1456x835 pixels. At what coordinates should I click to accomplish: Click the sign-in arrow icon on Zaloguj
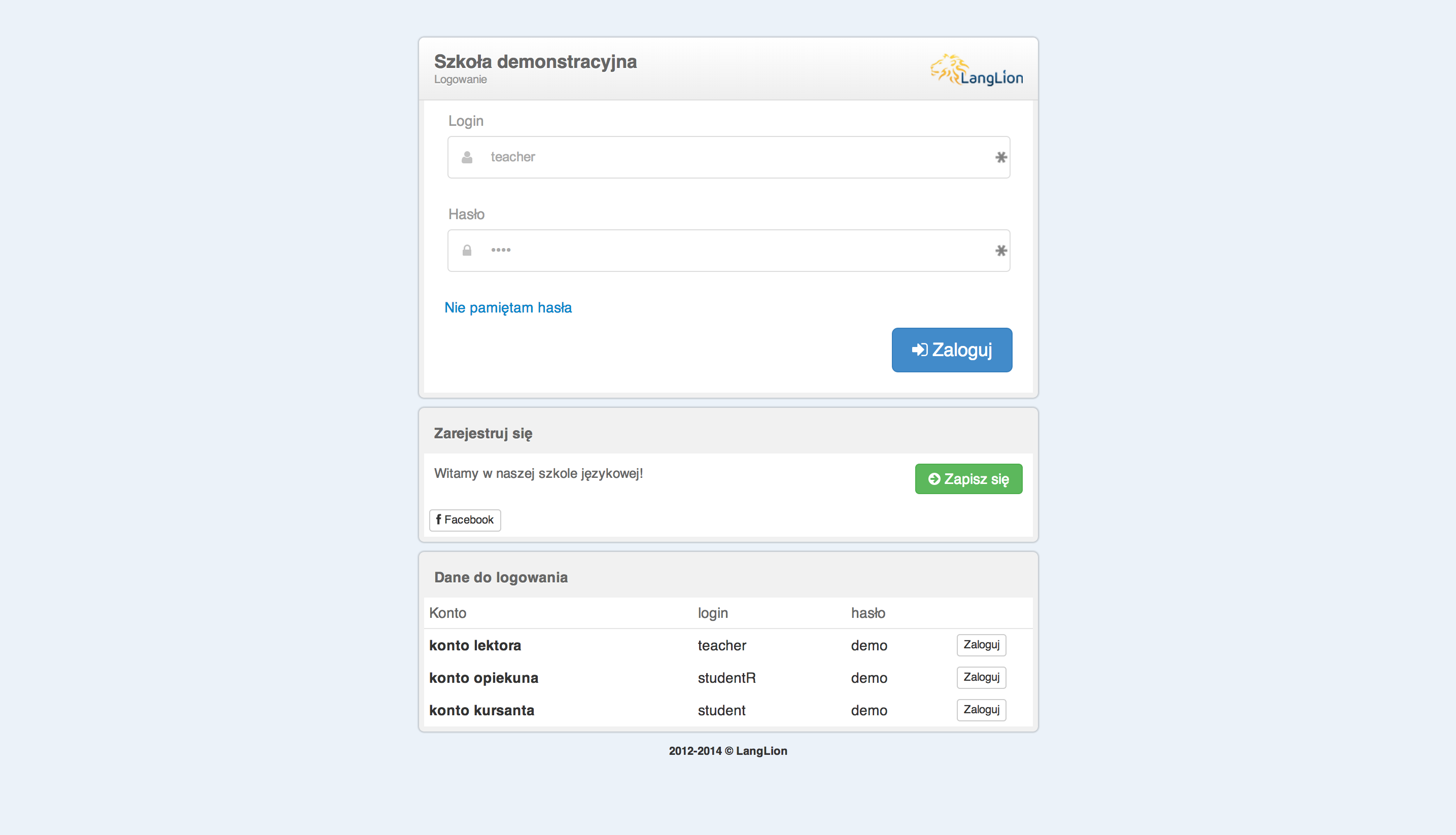(919, 350)
